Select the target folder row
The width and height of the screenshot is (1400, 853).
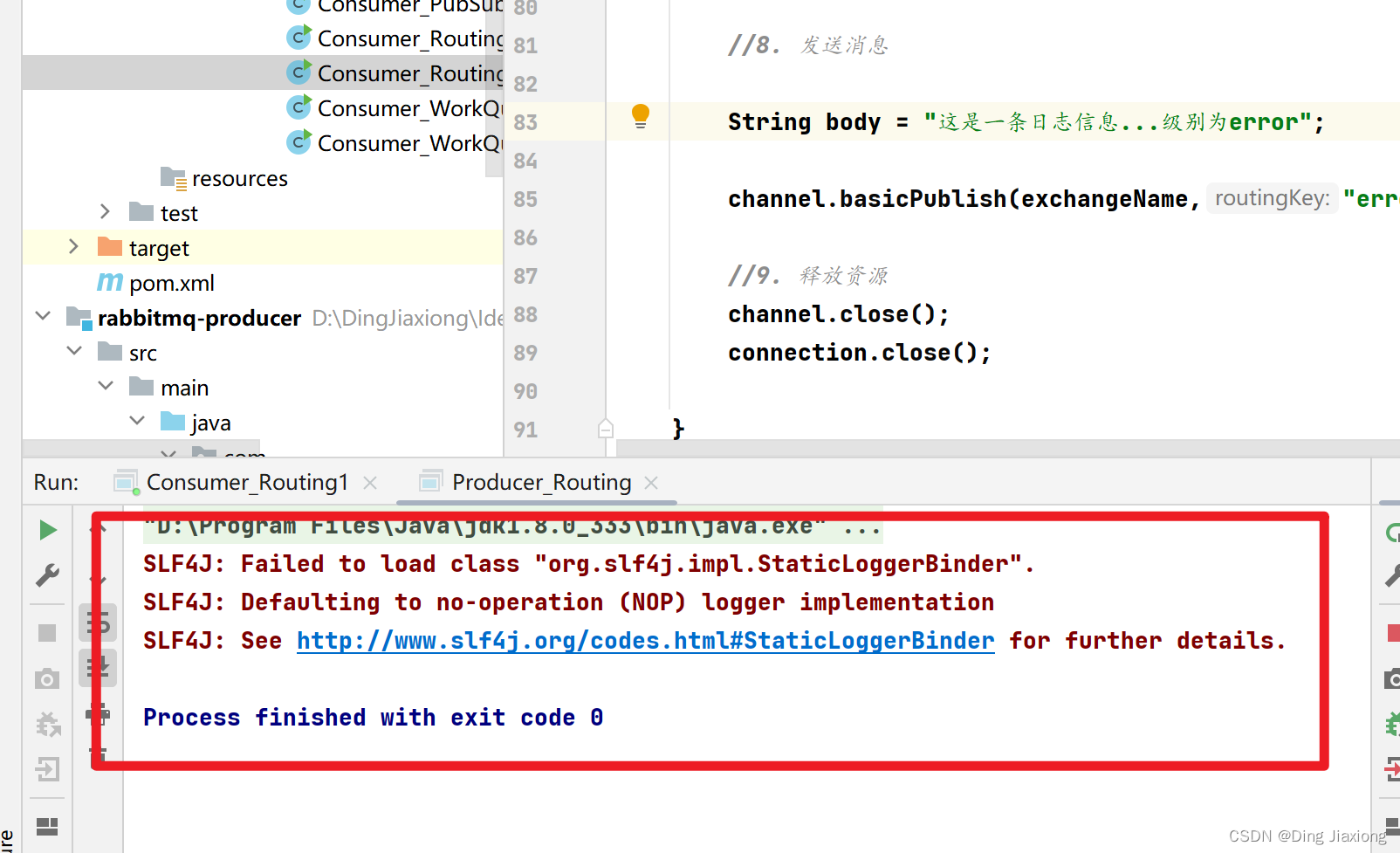pos(263,248)
